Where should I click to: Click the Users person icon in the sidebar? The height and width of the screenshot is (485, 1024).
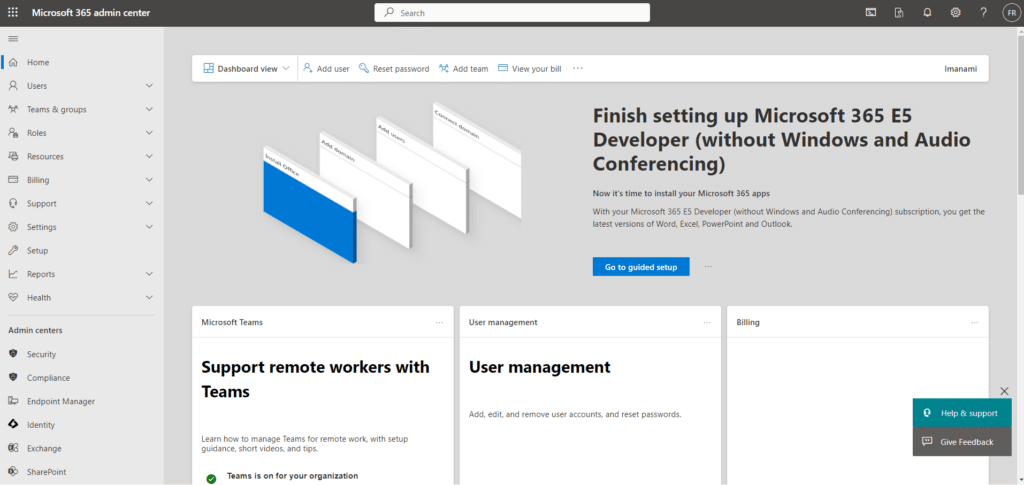click(x=13, y=86)
